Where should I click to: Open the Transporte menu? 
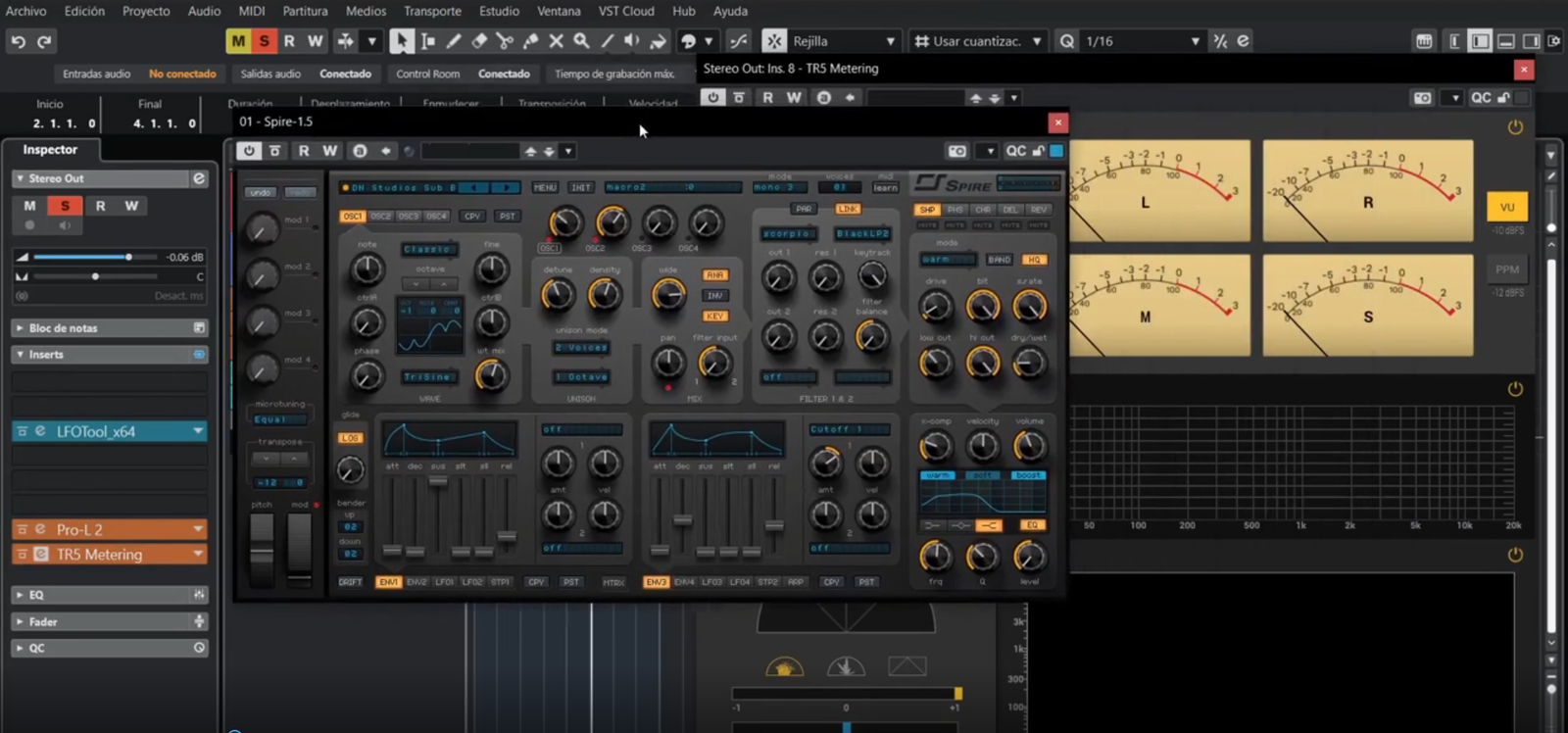click(432, 11)
